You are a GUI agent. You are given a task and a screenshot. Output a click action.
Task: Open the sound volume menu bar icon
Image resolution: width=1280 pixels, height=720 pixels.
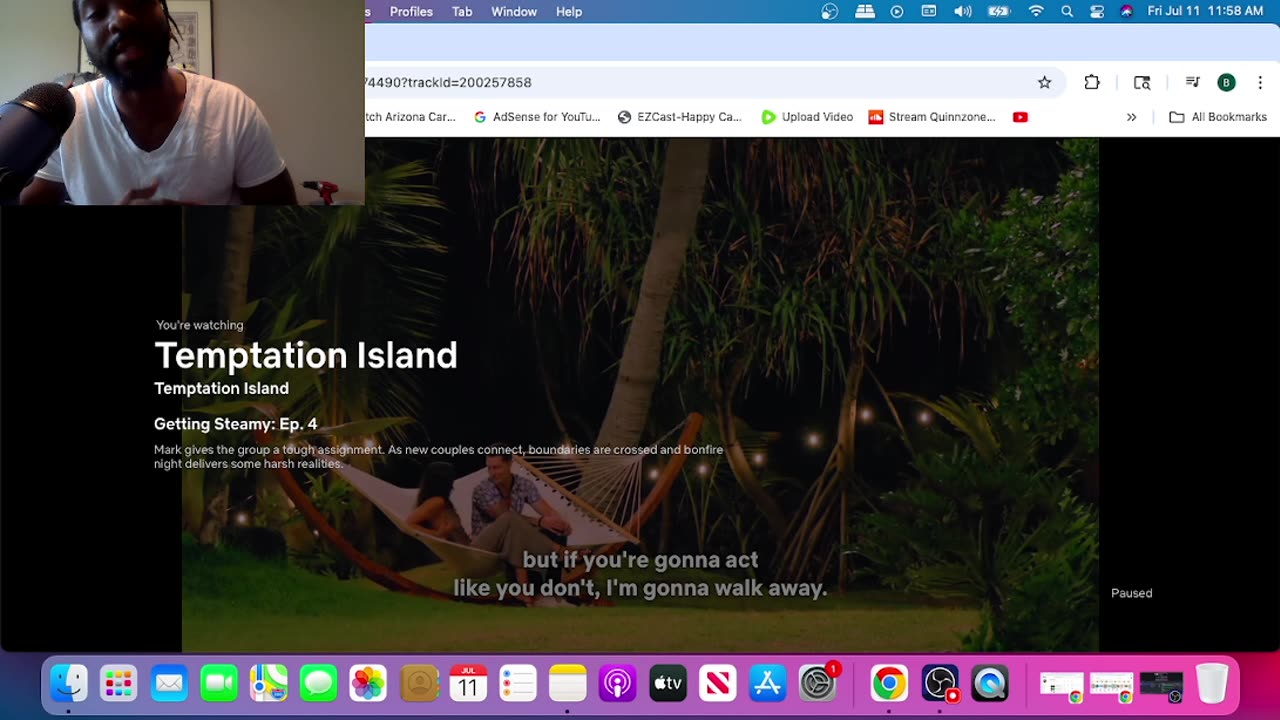962,12
